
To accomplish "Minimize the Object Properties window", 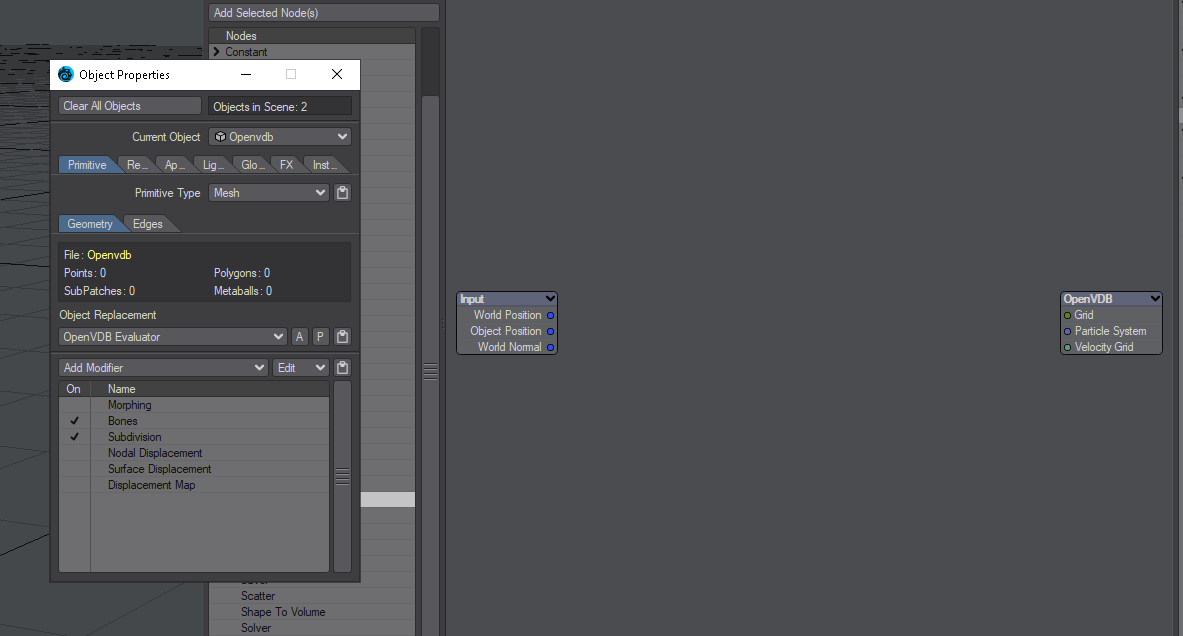I will (246, 74).
